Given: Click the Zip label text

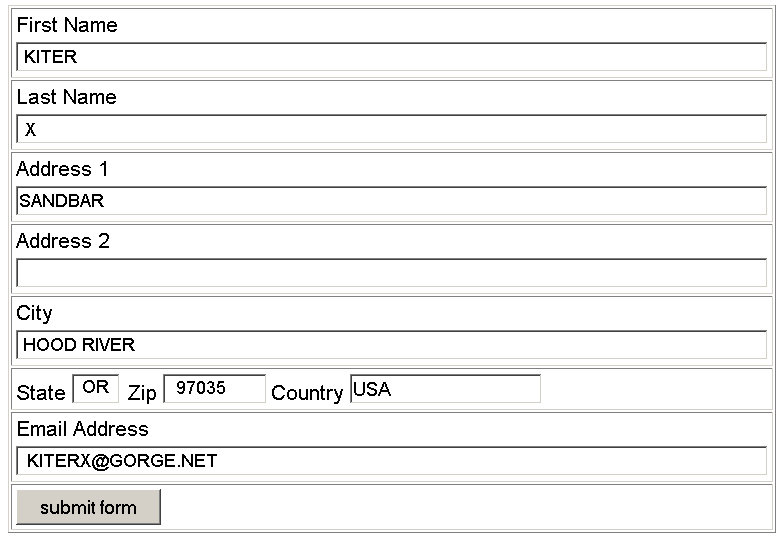Looking at the screenshot, I should pos(142,393).
